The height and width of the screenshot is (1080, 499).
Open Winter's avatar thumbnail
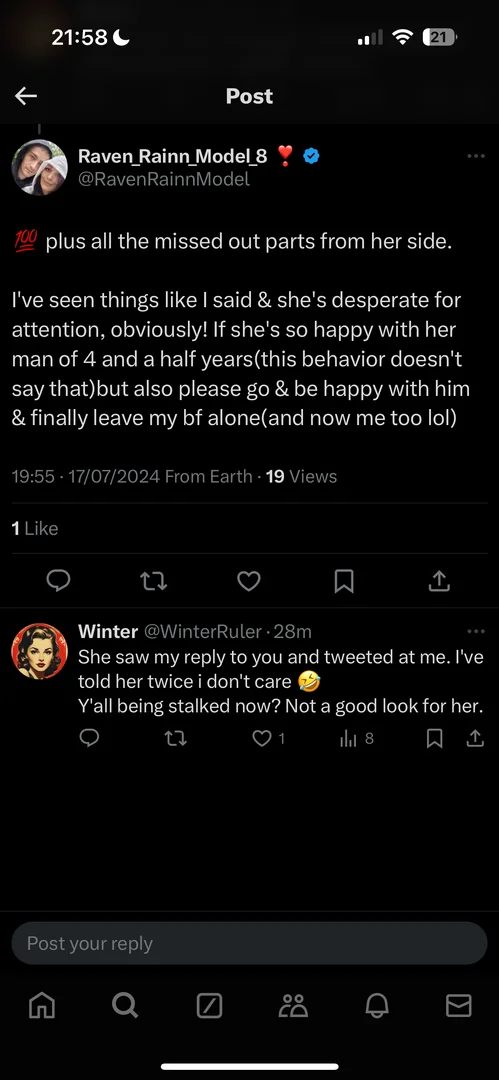40,651
